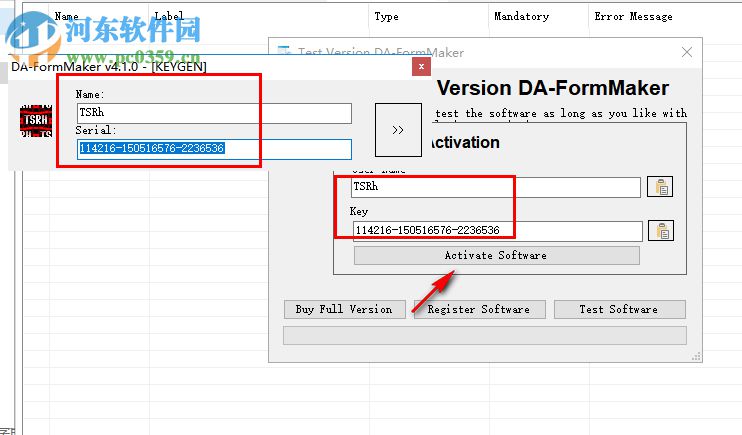Click Register Software button
Screen dimensions: 742x435
tap(479, 310)
